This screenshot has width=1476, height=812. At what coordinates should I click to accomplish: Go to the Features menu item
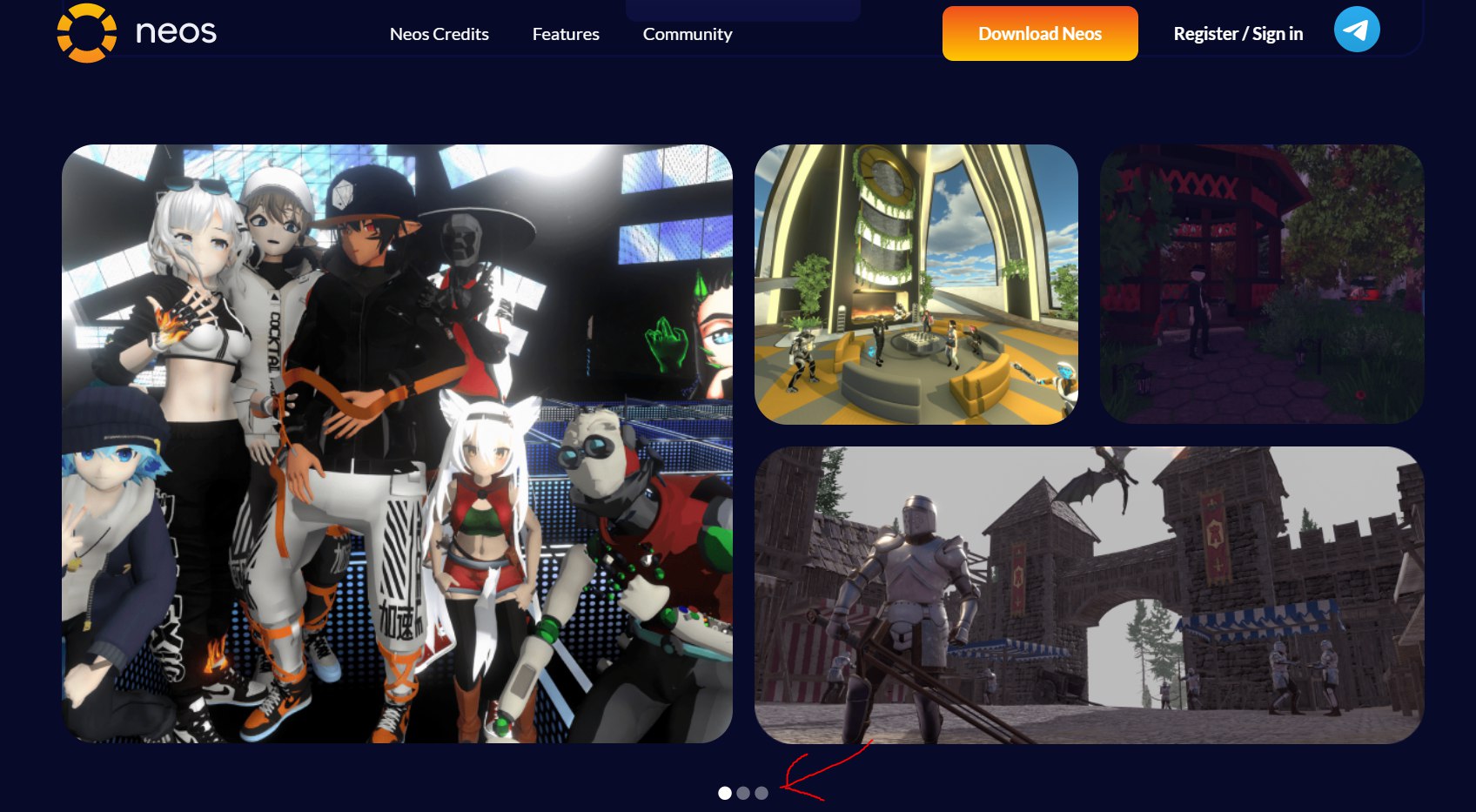(x=566, y=34)
